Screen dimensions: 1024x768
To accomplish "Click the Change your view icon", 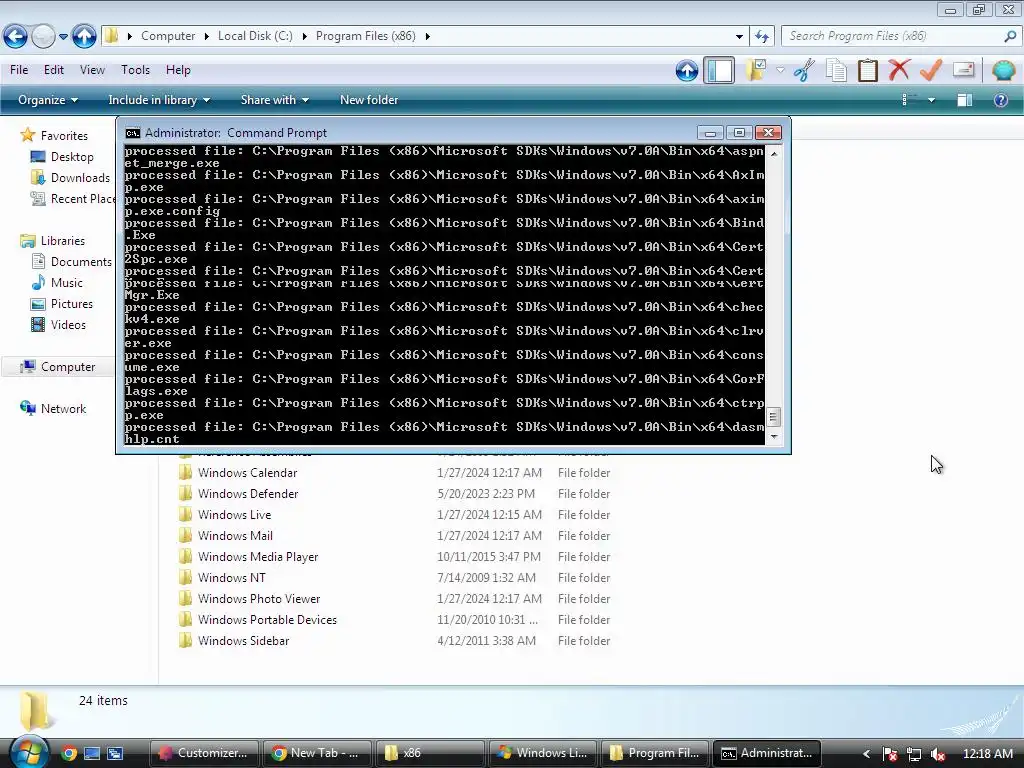I will click(910, 100).
